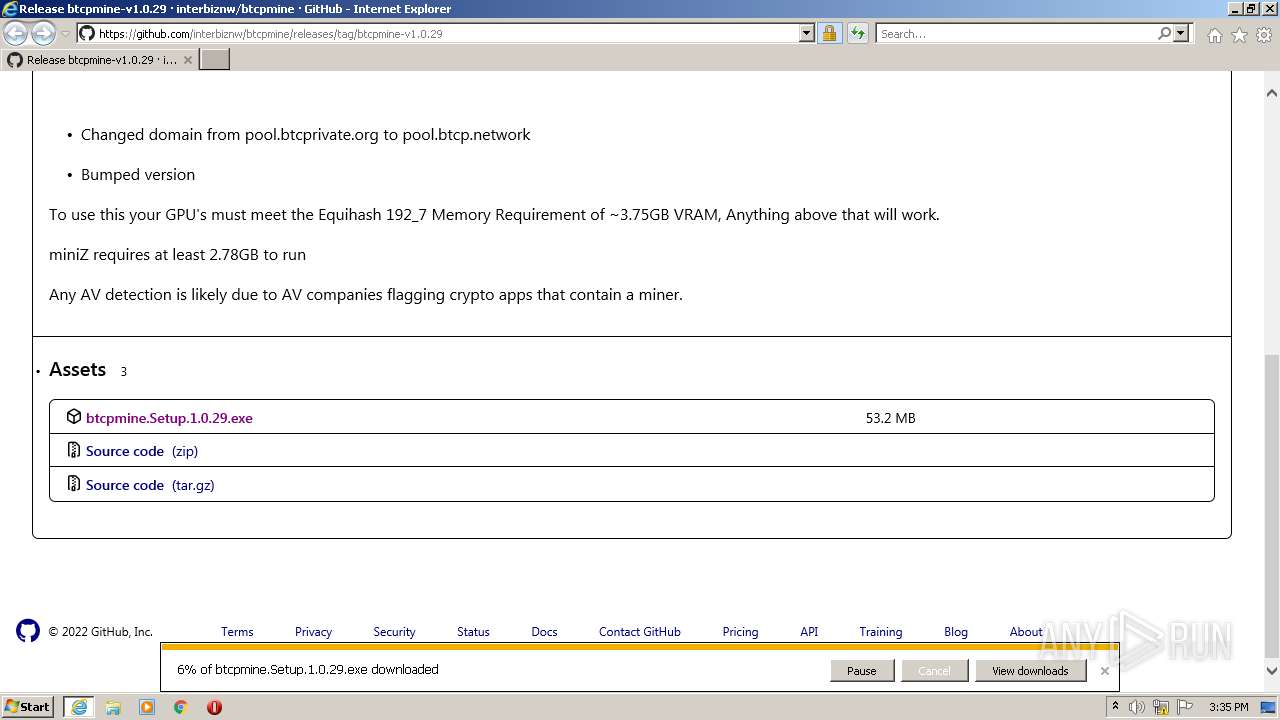The width and height of the screenshot is (1280, 720).
Task: Click the GitHub Octocat footer logo
Action: (x=28, y=630)
